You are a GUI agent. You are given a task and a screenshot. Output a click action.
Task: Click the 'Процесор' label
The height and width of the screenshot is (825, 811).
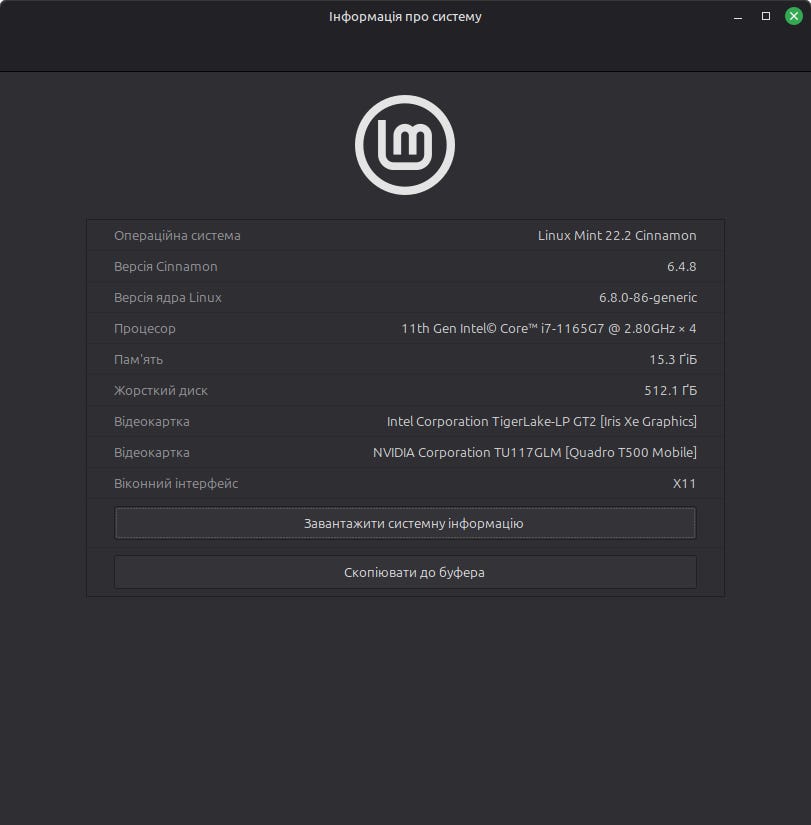(145, 328)
